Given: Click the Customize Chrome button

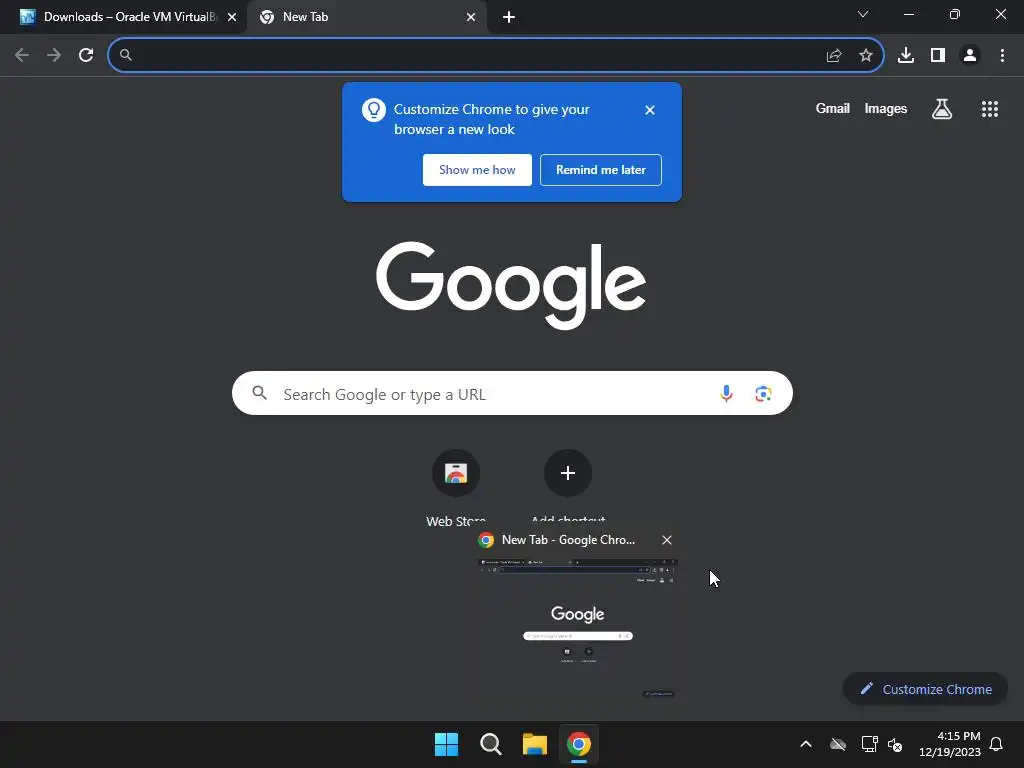Looking at the screenshot, I should (x=925, y=689).
